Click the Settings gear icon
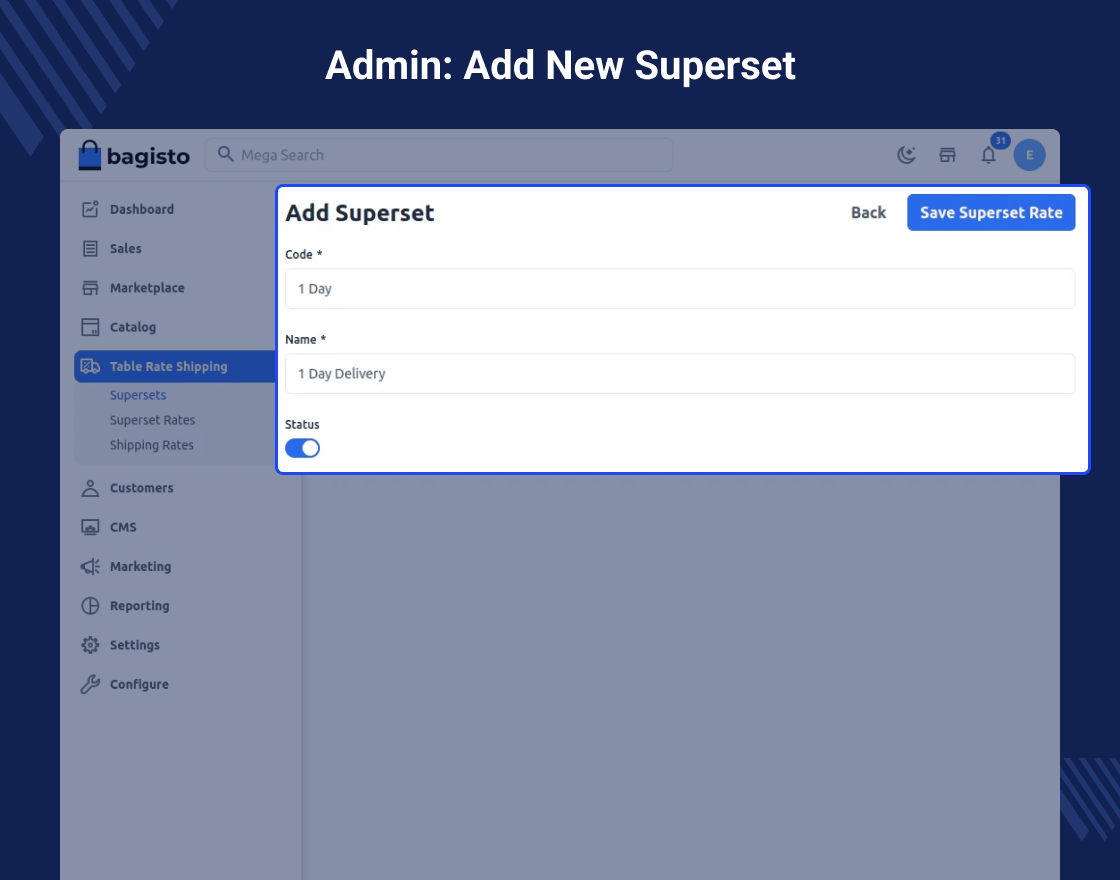 click(x=90, y=645)
